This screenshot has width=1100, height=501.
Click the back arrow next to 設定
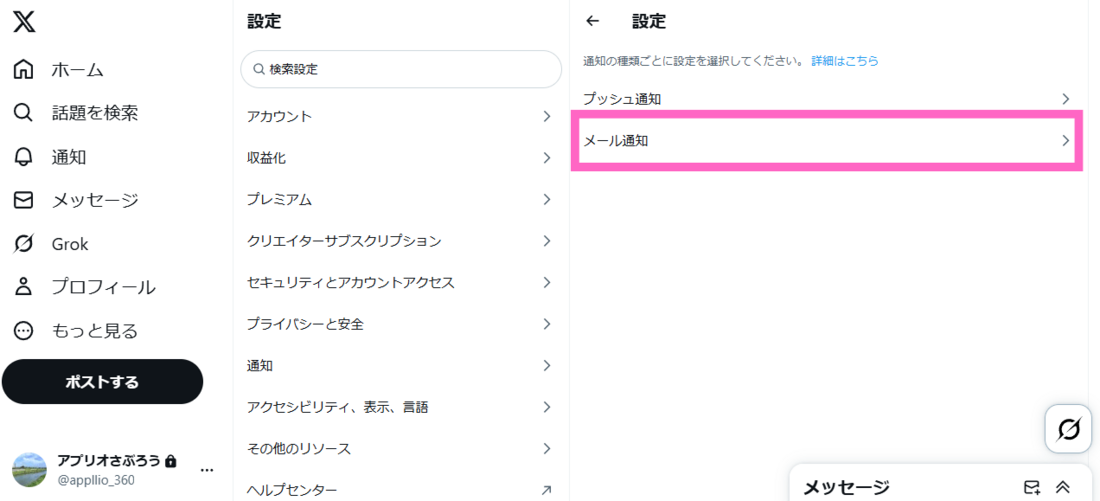coord(593,22)
